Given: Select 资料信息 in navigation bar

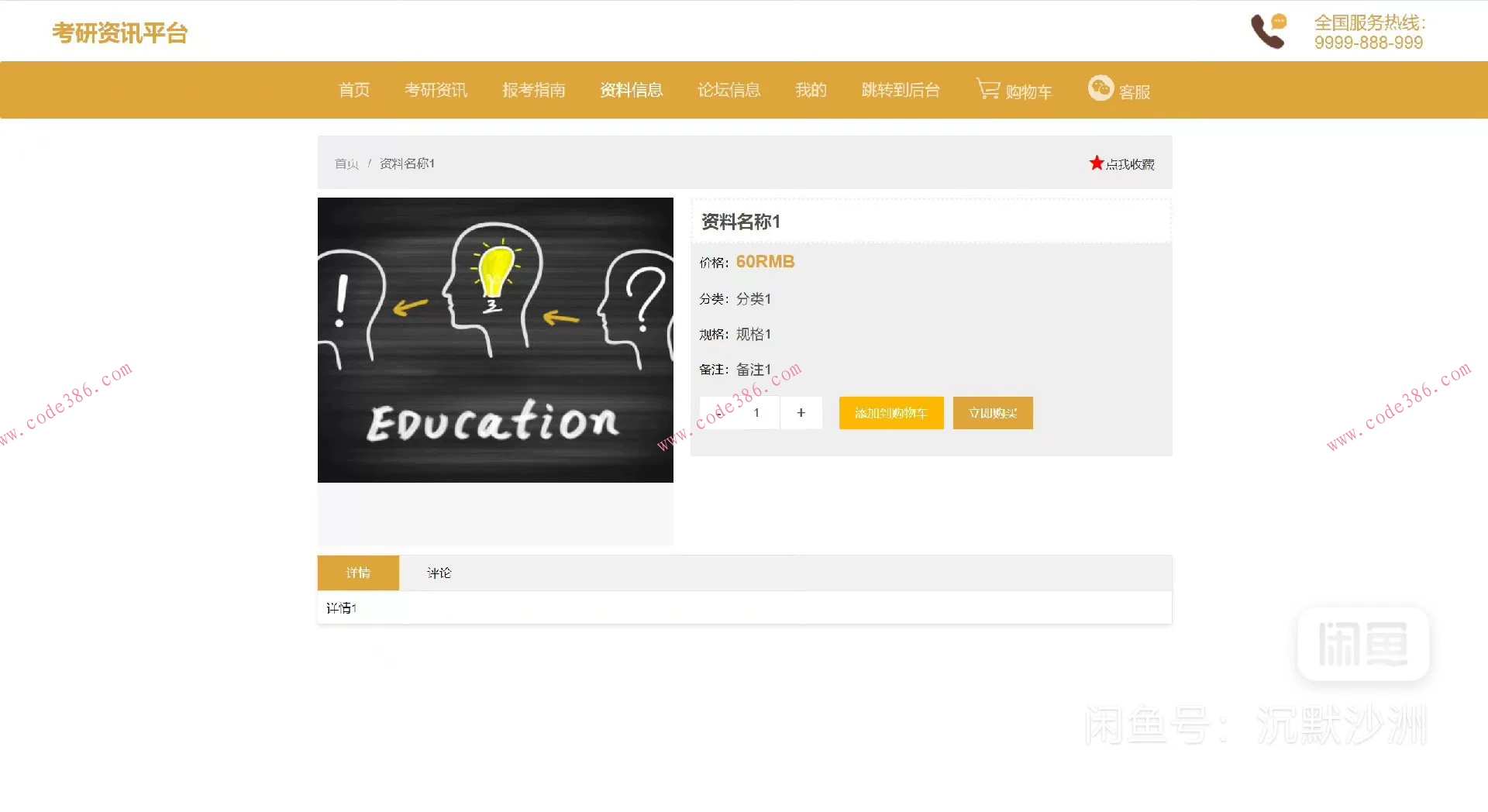Looking at the screenshot, I should click(631, 90).
